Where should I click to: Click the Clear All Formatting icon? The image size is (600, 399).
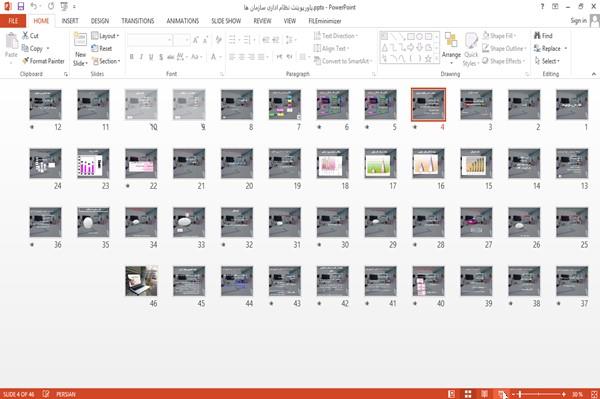point(218,40)
